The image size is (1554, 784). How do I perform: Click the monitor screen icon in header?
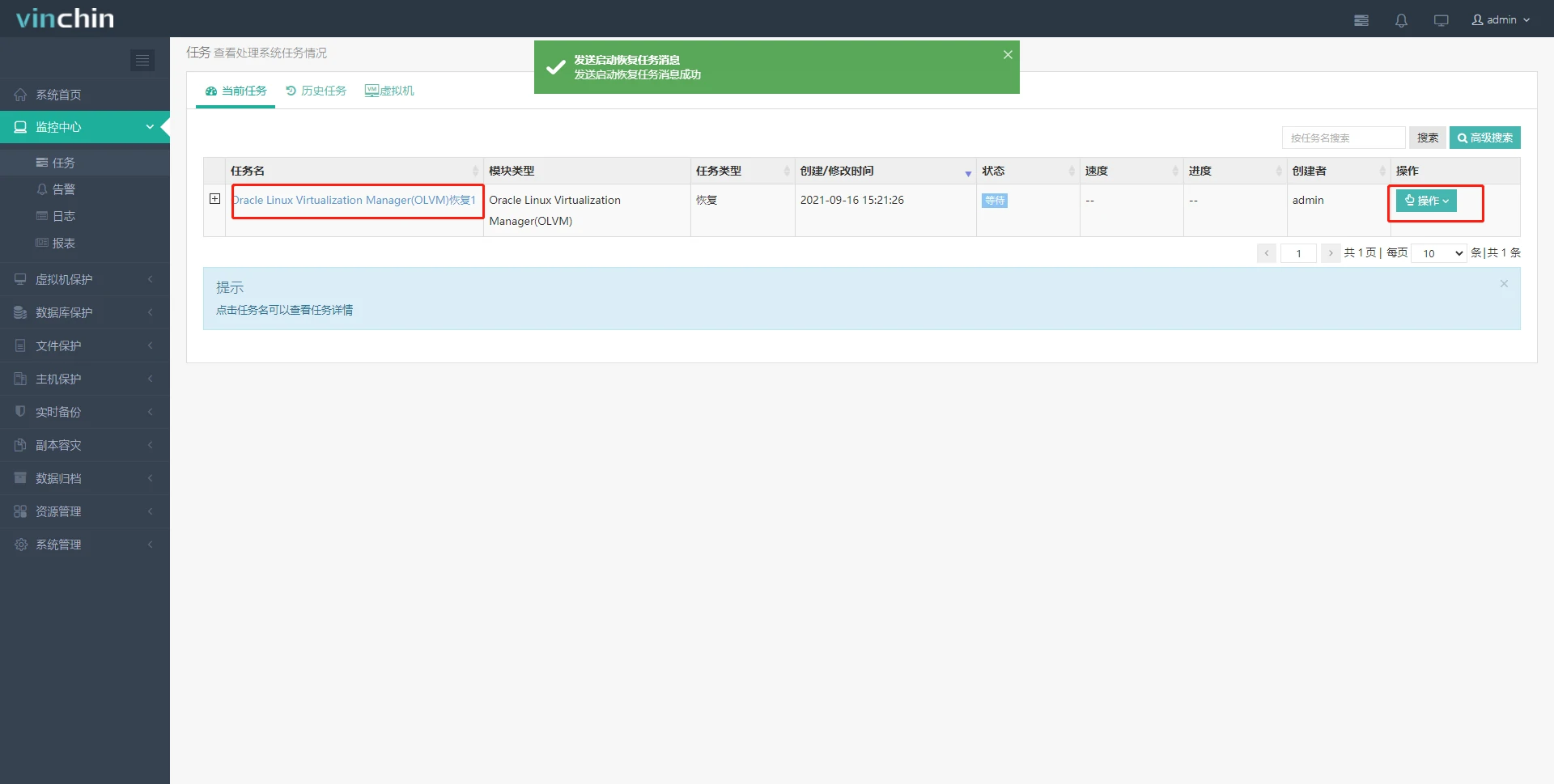tap(1441, 20)
